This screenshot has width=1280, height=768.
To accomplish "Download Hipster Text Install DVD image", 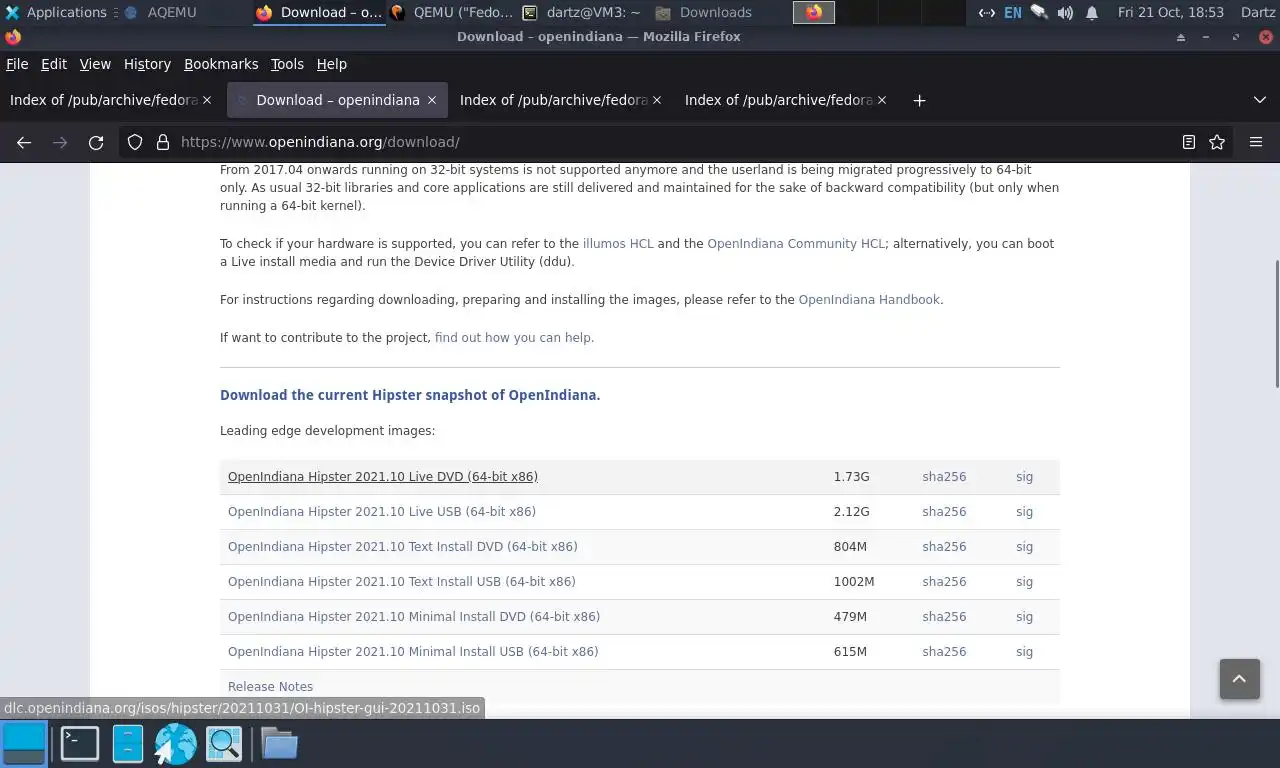I will [x=403, y=547].
